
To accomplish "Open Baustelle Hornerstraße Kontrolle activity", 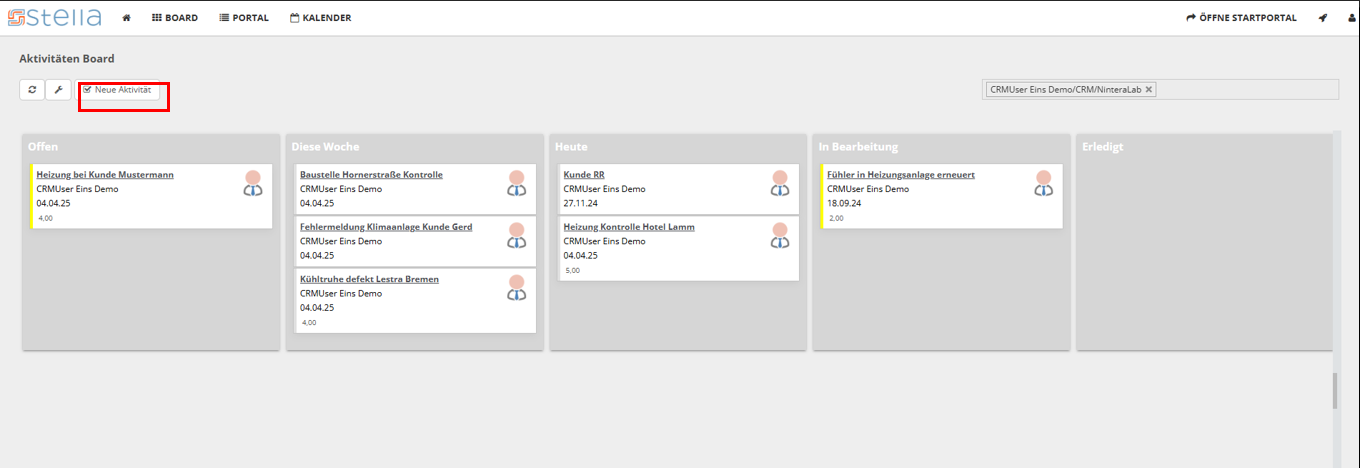I will point(371,175).
